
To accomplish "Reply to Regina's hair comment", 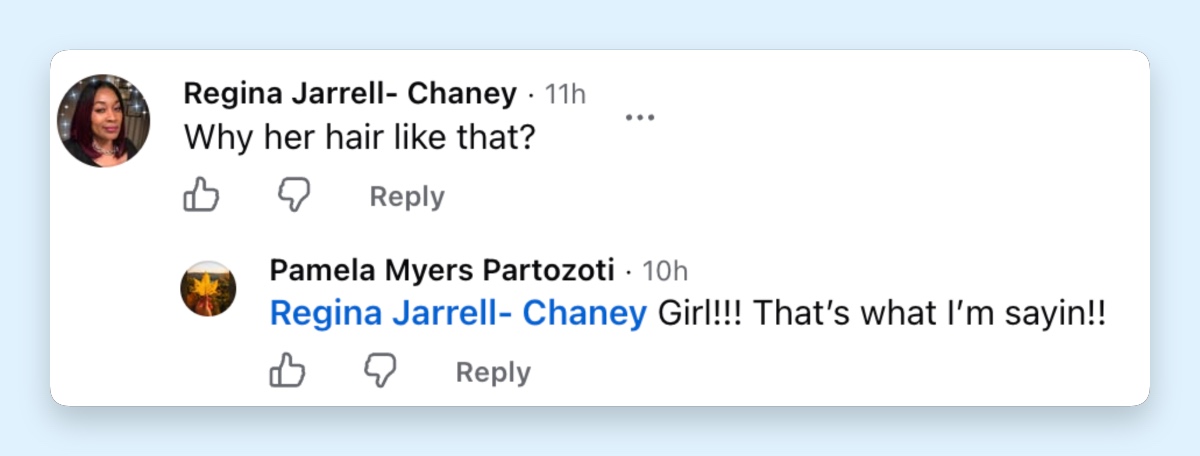I will point(407,197).
